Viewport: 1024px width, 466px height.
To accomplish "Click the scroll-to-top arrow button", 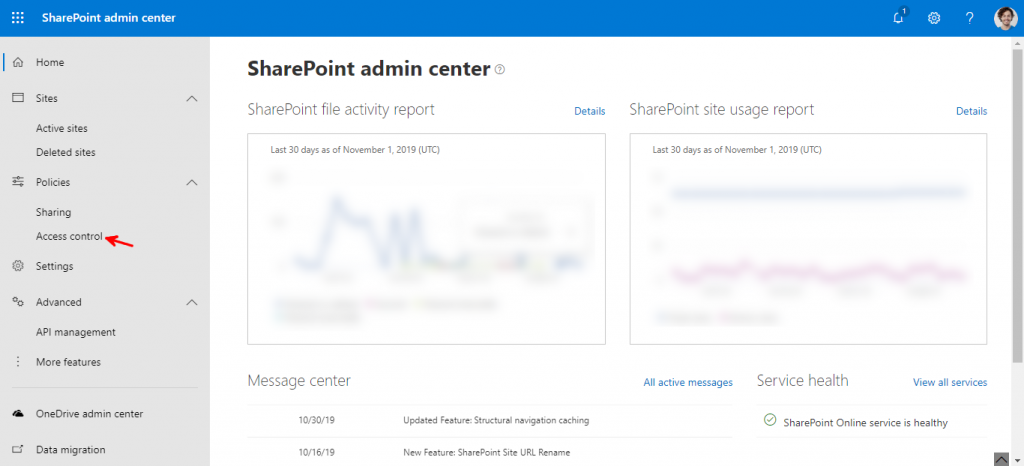I will (x=1001, y=458).
